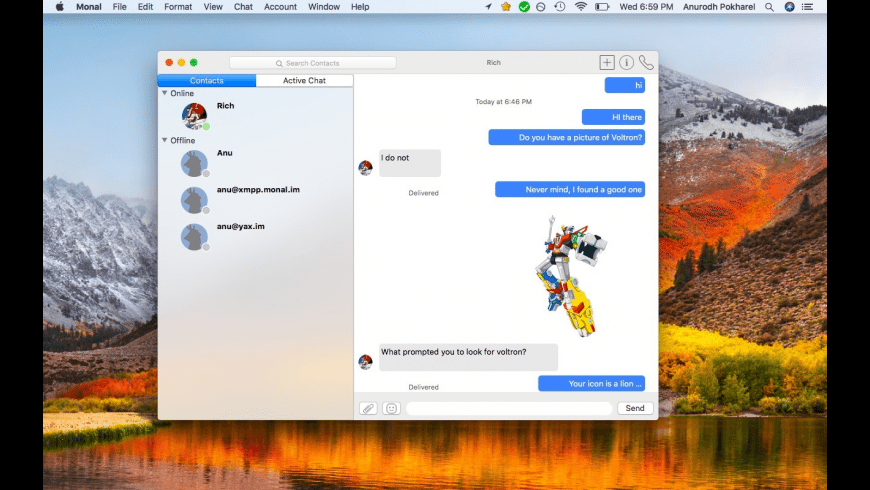Open the Edit menu
Image resolution: width=870 pixels, height=490 pixels.
145,7
